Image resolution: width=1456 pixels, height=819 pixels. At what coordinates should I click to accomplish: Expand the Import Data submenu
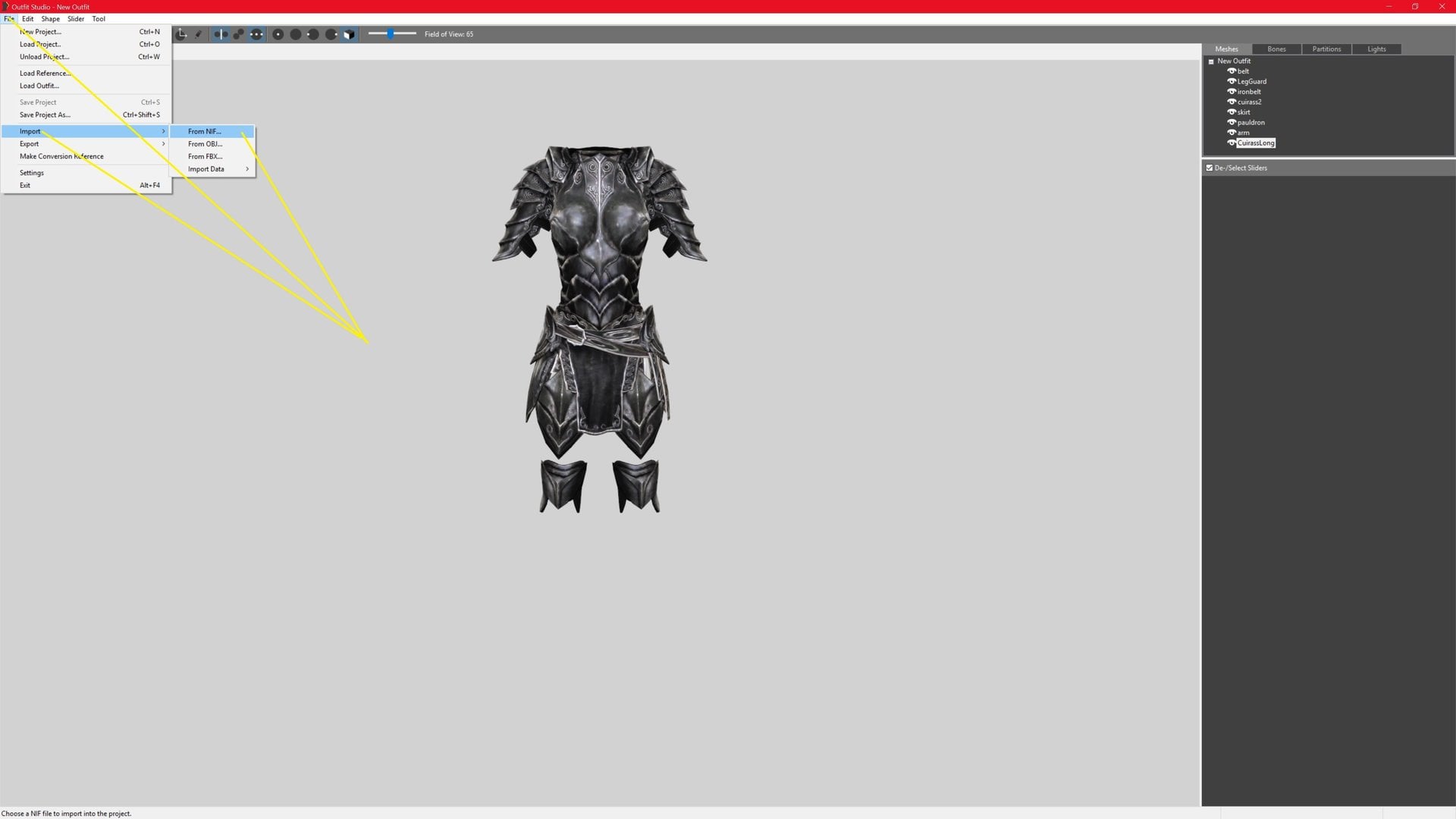212,169
